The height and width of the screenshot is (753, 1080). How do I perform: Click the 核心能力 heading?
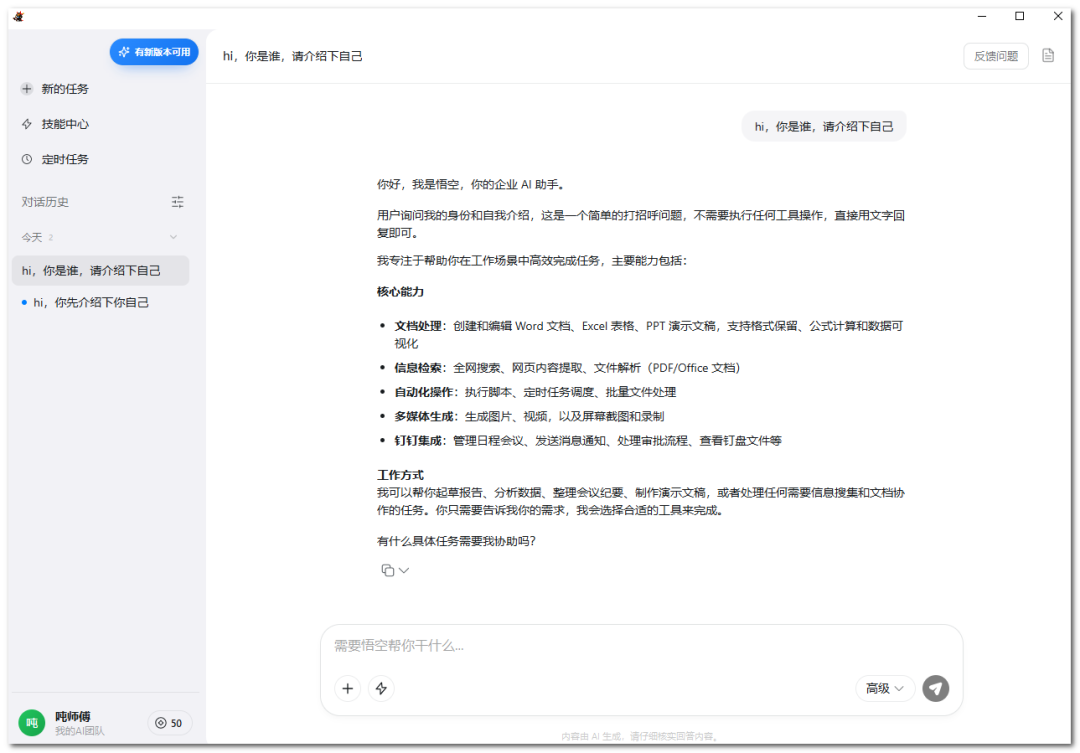click(x=400, y=292)
